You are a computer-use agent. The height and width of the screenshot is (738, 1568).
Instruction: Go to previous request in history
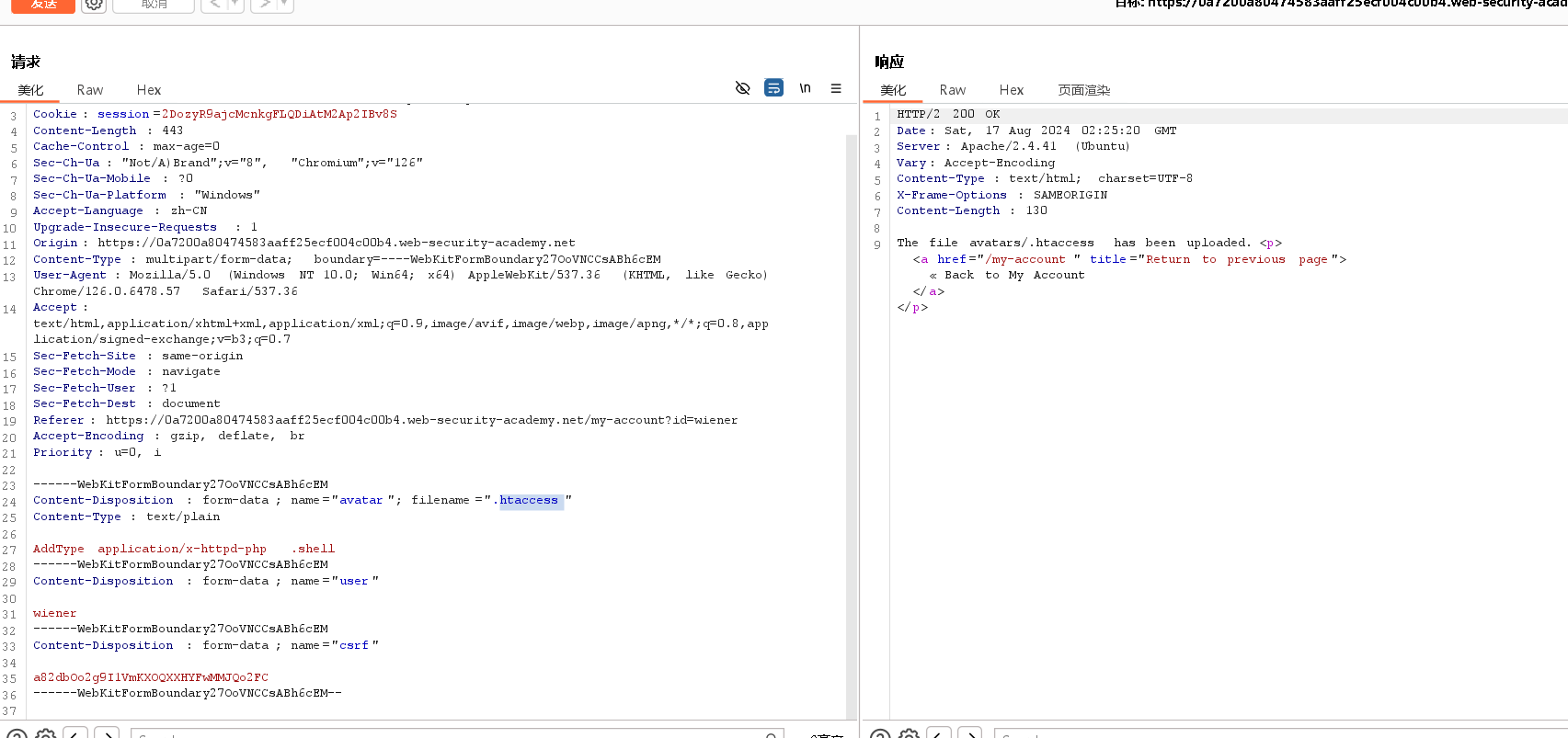[214, 5]
